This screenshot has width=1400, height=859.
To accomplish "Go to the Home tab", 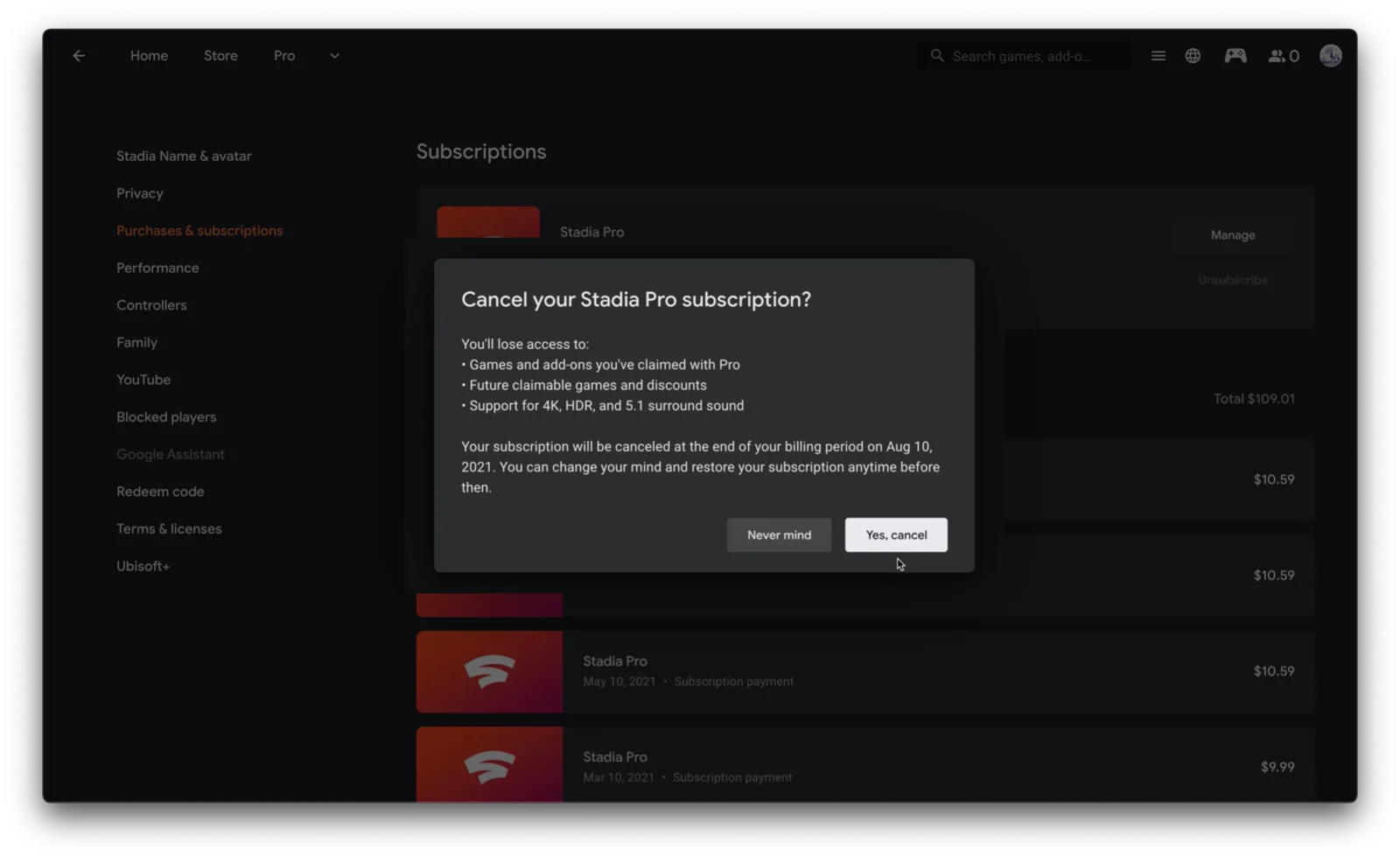I will (x=149, y=56).
